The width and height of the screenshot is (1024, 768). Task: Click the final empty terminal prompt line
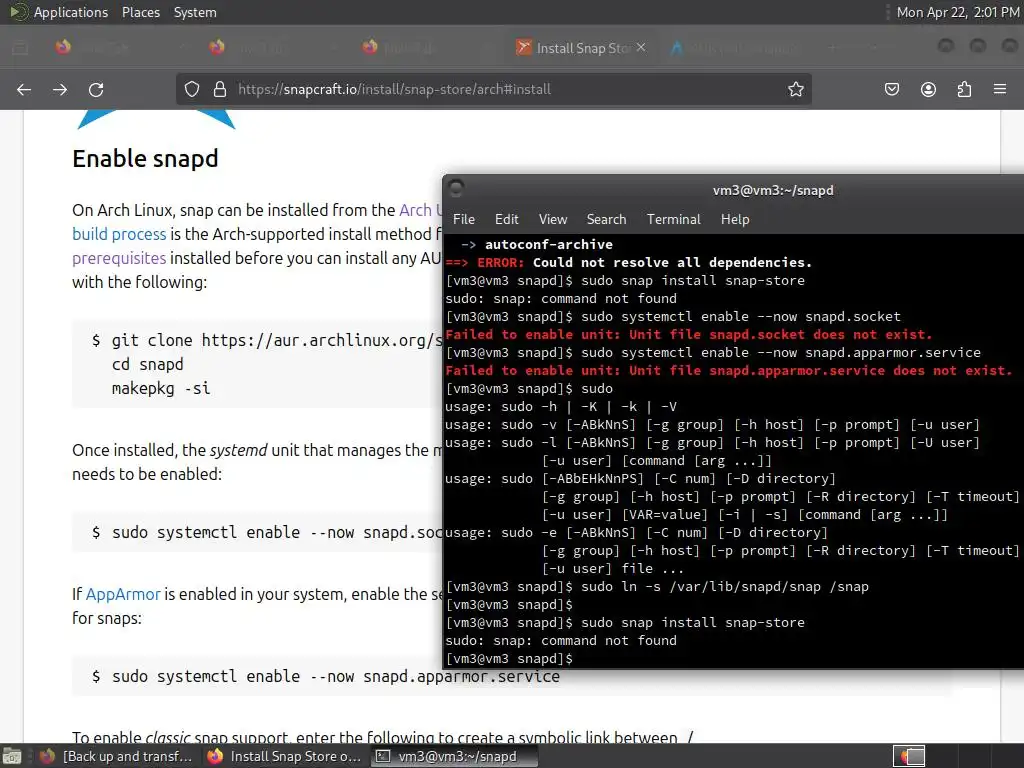[509, 658]
